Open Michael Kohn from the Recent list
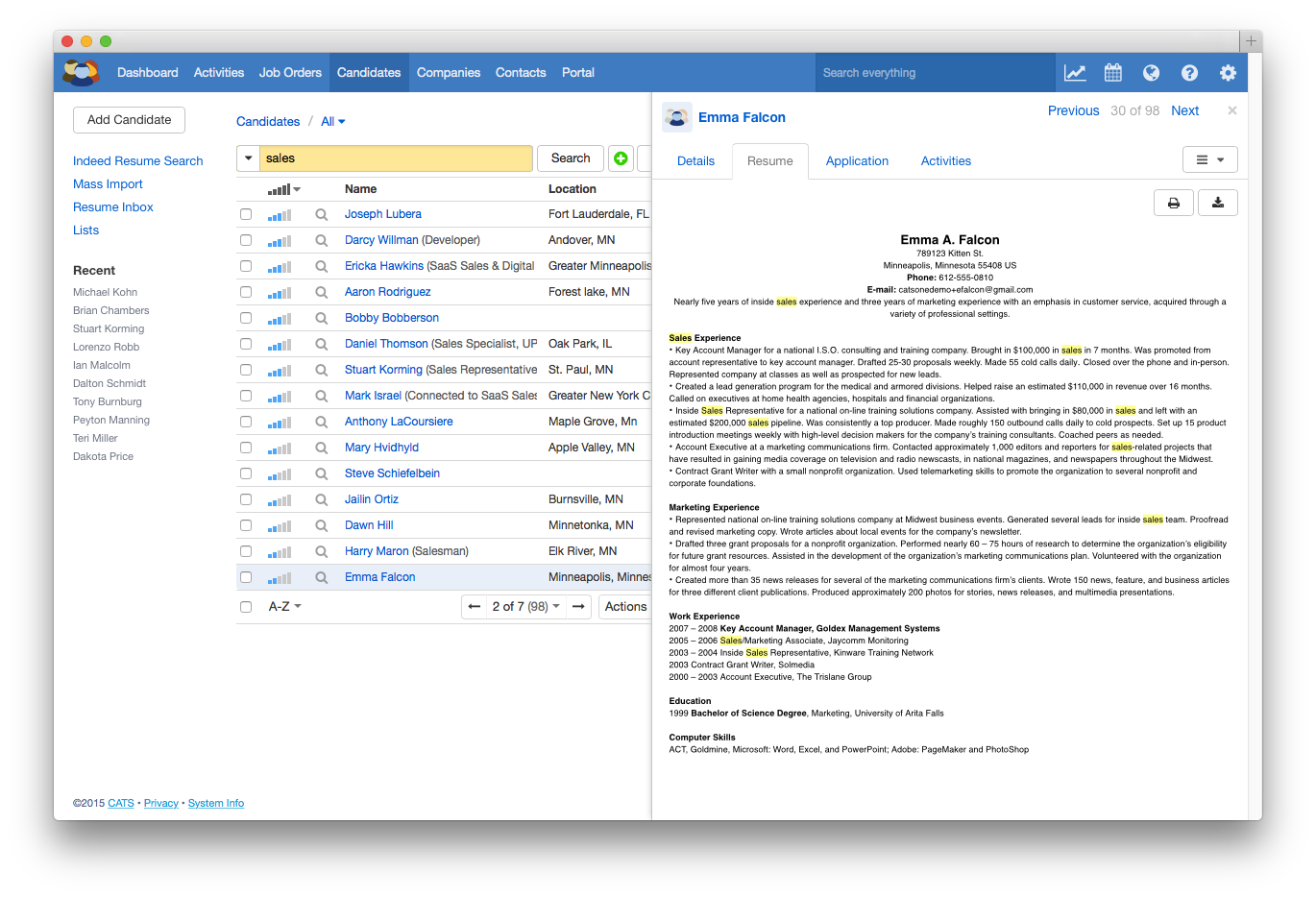Image resolution: width=1316 pixels, height=897 pixels. click(105, 291)
